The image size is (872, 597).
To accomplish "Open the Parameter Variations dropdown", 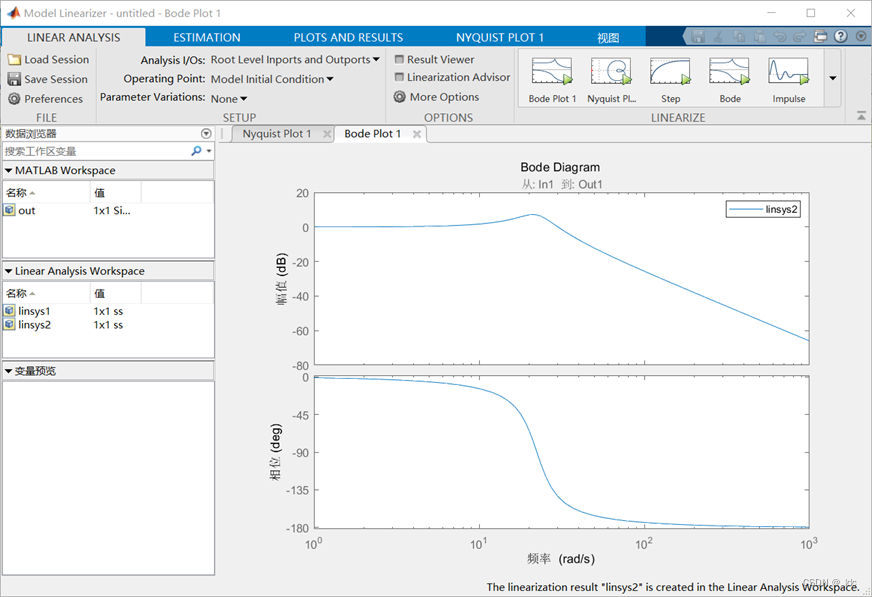I will [229, 99].
